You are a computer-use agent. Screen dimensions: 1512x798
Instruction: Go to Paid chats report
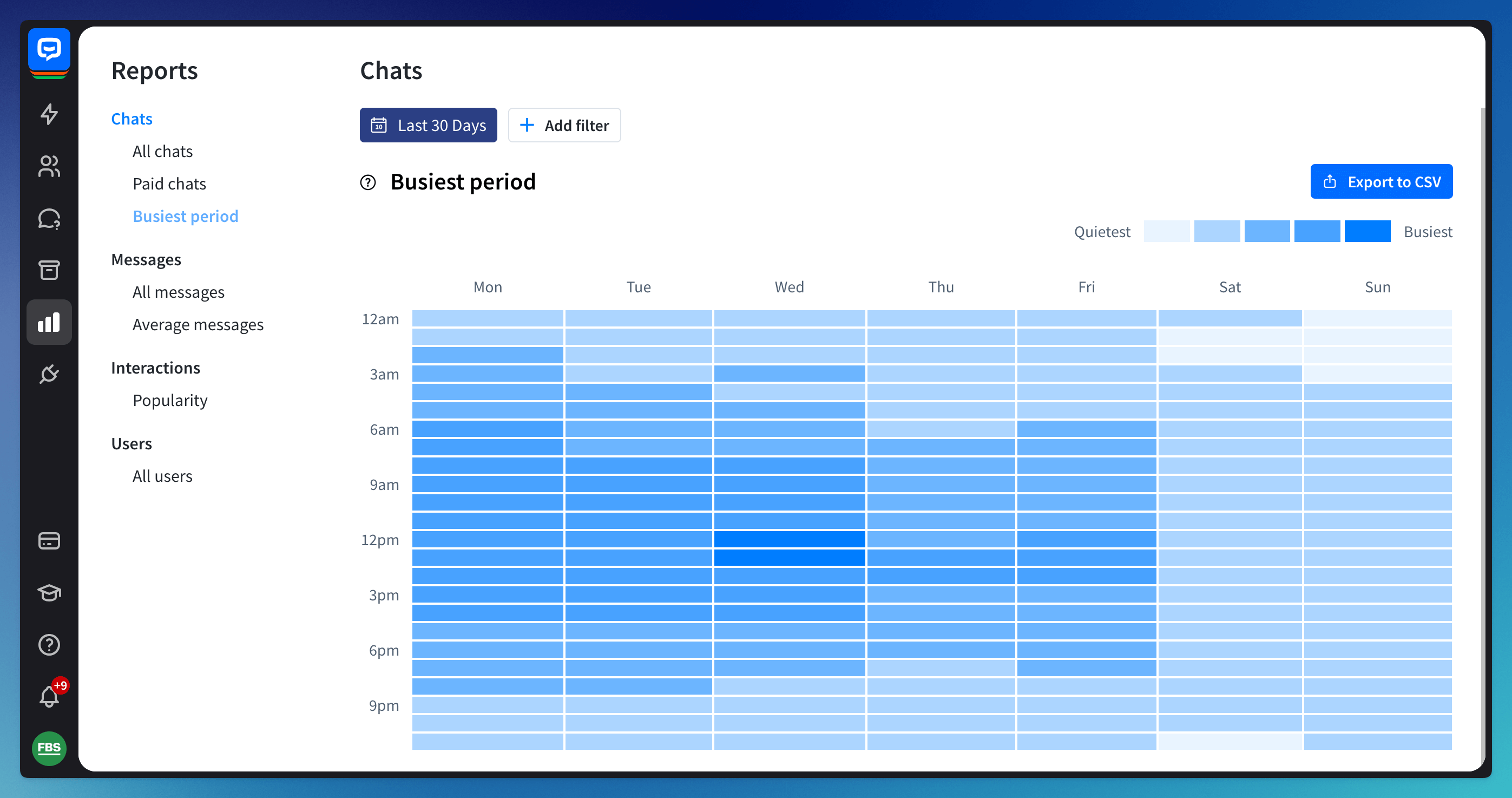coord(169,184)
